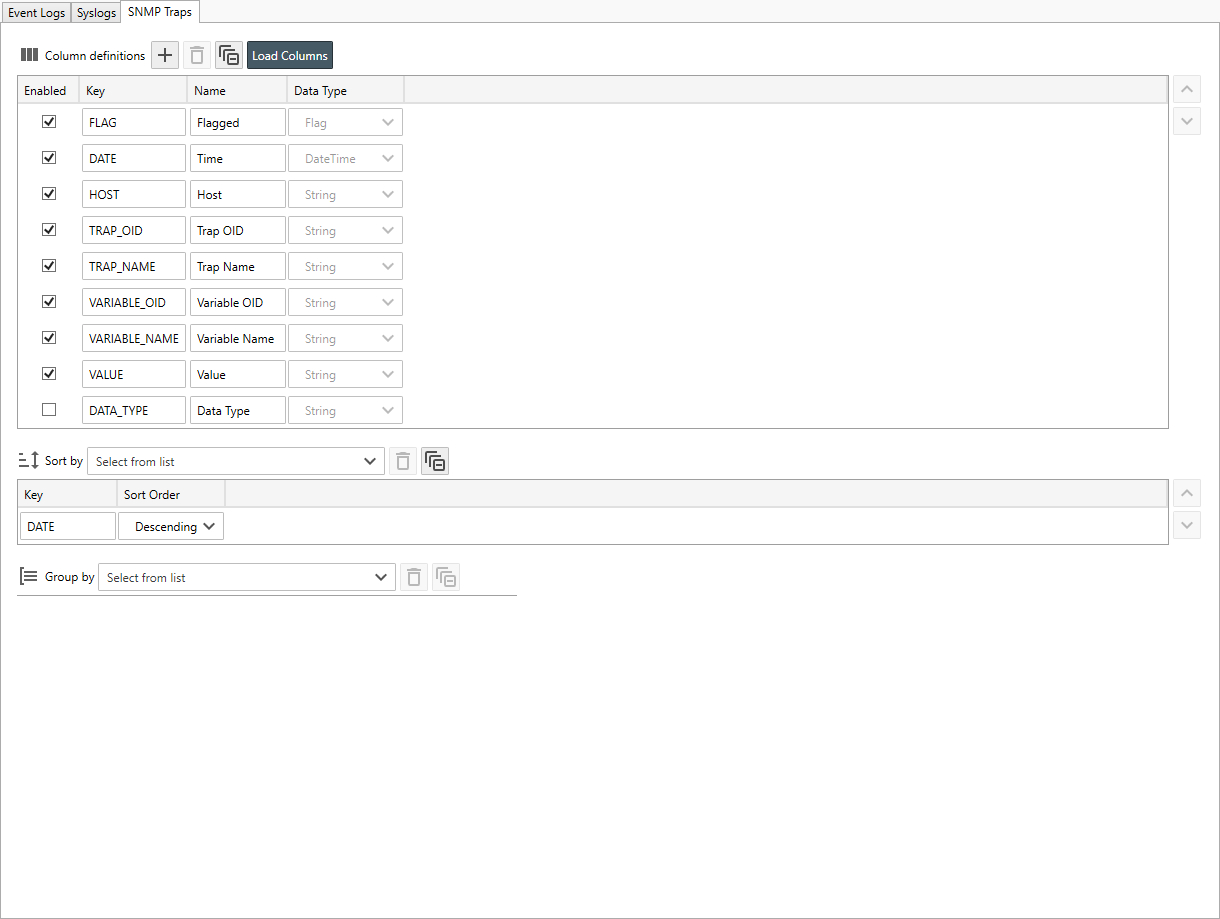1220x919 pixels.
Task: Uncheck the FLAG column checkbox
Action: [x=49, y=122]
